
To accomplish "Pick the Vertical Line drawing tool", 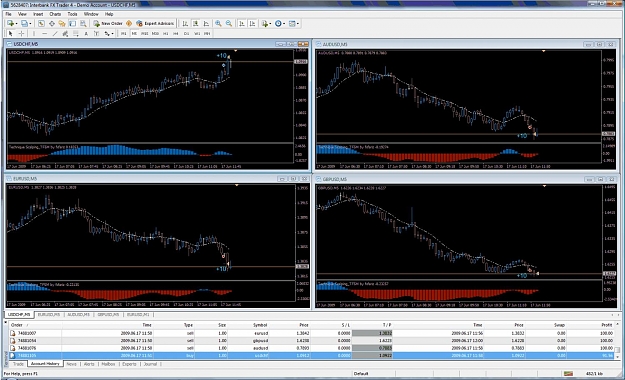I will (x=34, y=33).
